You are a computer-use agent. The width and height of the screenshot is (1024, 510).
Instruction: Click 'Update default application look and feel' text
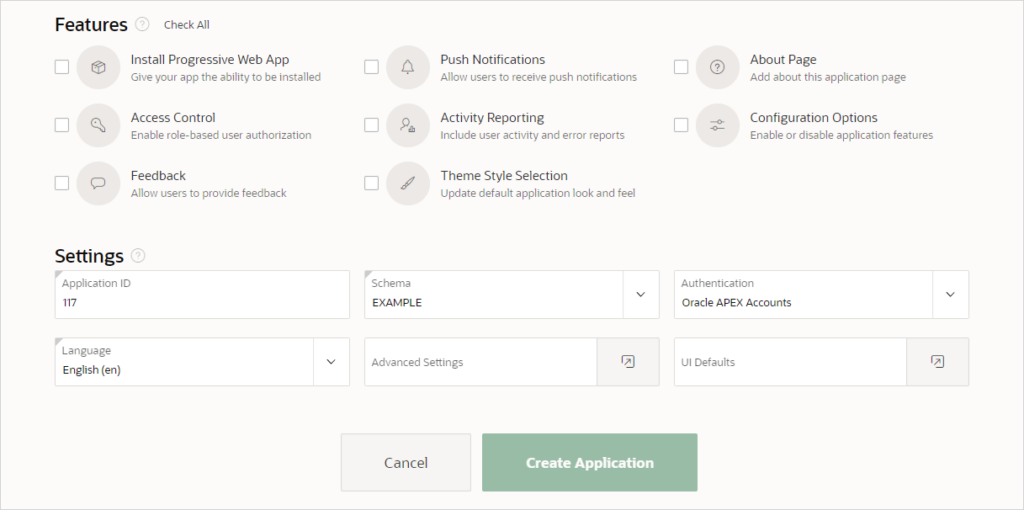(x=537, y=193)
